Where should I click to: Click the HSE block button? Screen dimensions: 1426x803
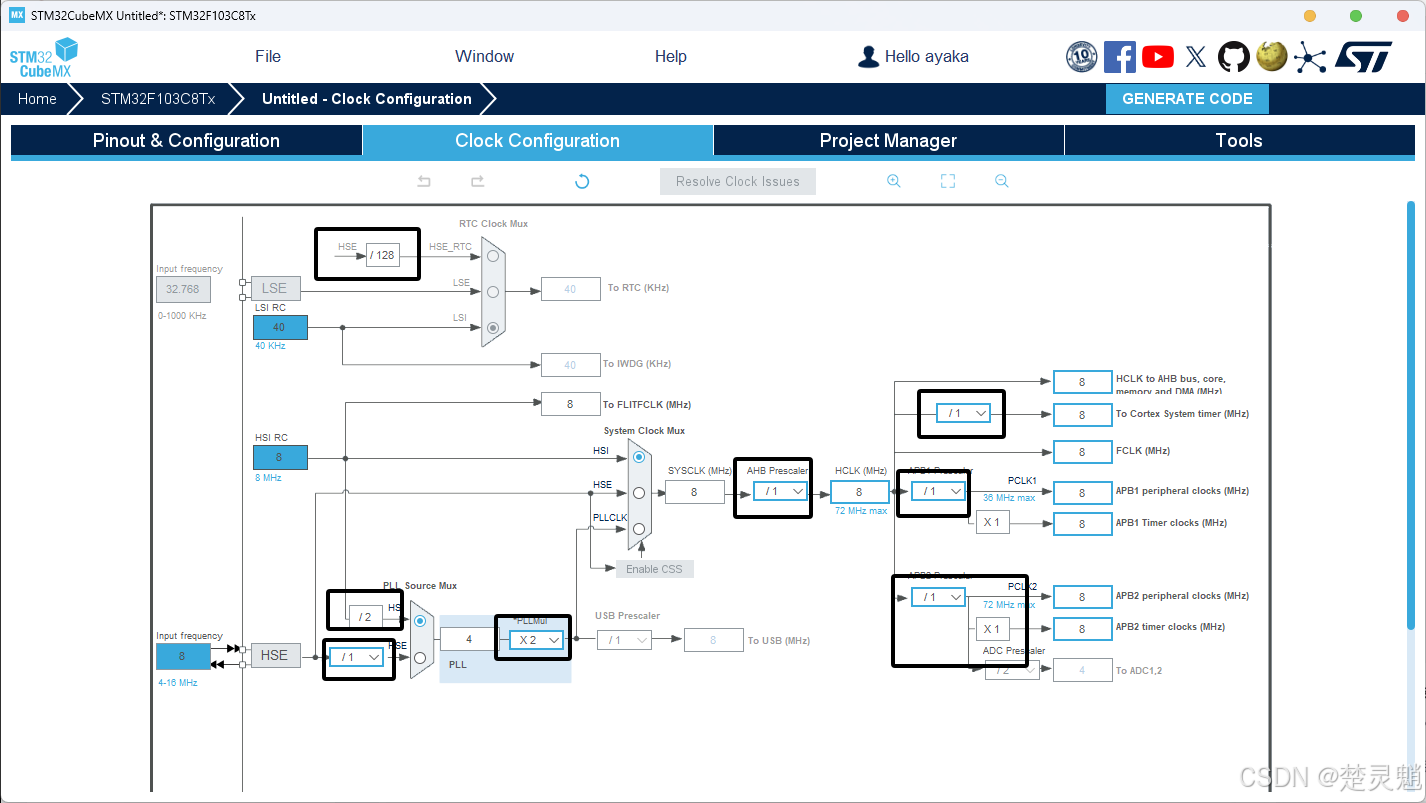275,656
